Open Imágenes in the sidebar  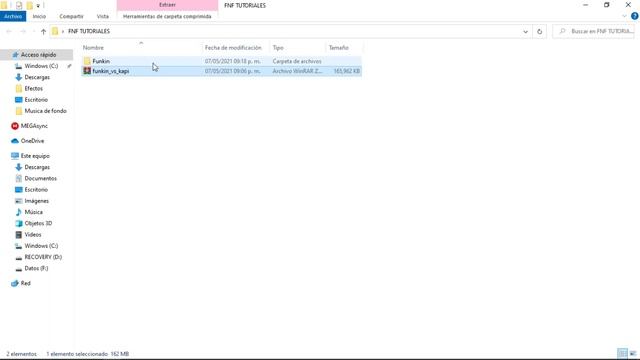36,201
